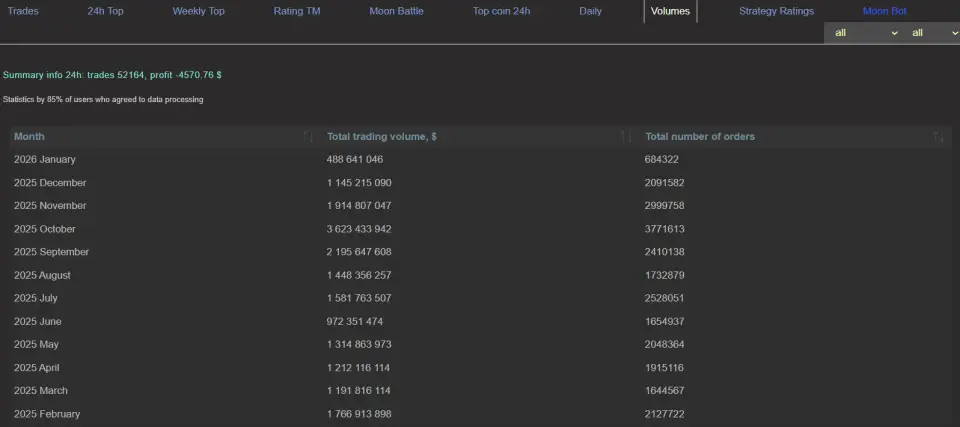Sort by Total number of orders header
This screenshot has width=960, height=427.
pos(700,137)
